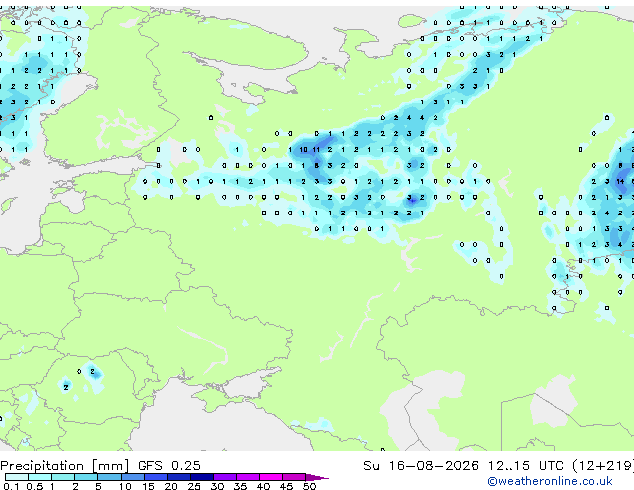Click the map value '10'
Screen dimensions: 634x490
click(303, 150)
